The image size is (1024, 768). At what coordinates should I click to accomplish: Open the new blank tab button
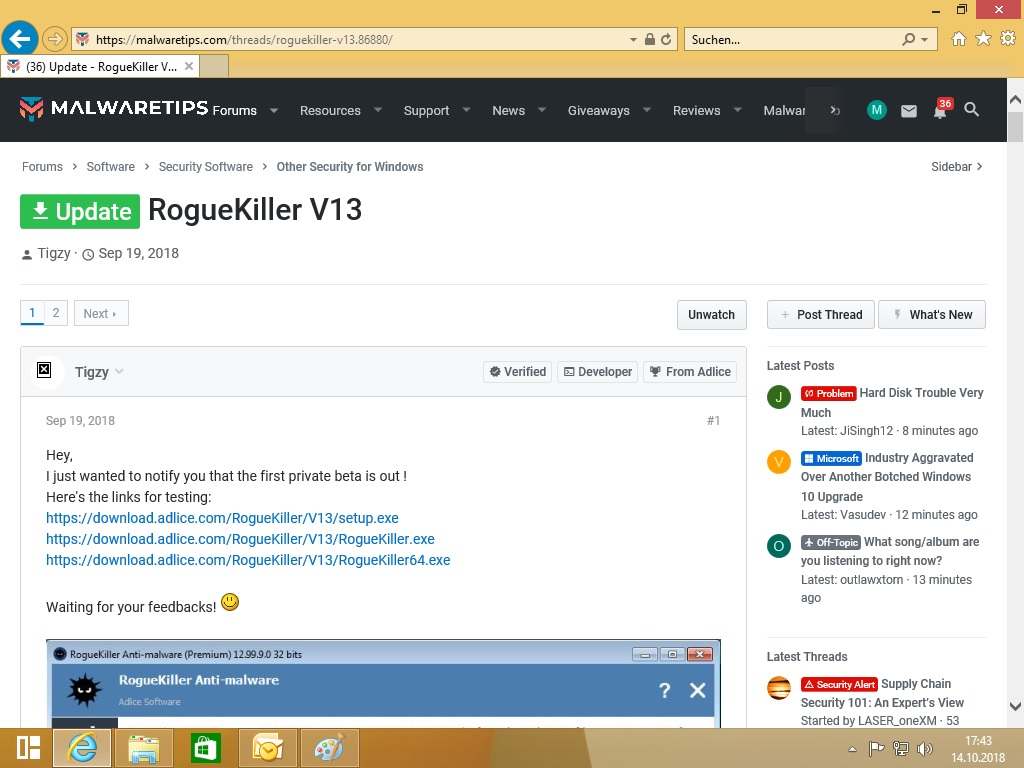(x=214, y=67)
